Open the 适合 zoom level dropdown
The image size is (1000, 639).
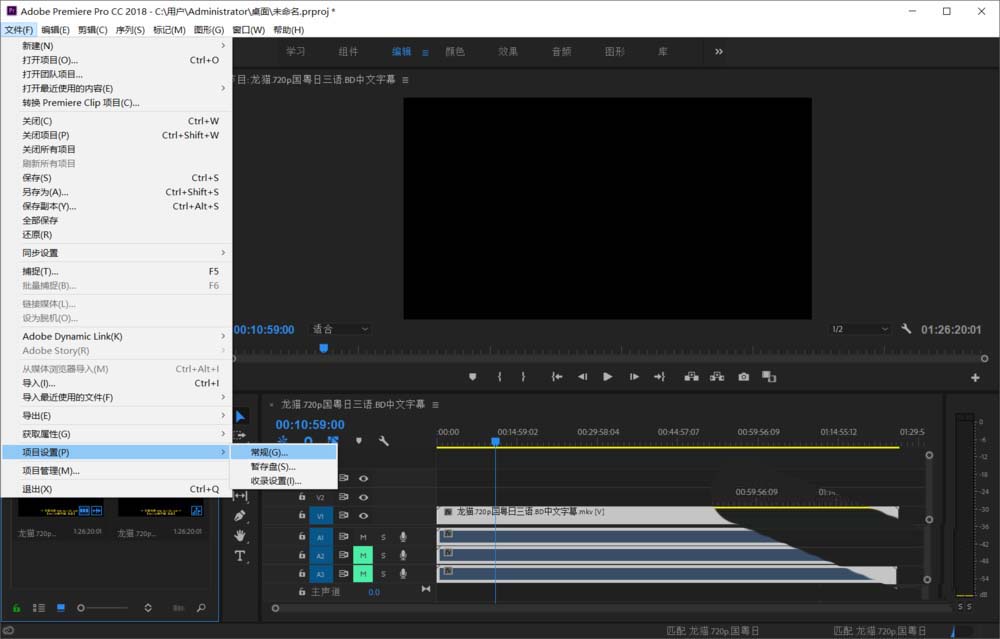[x=340, y=329]
